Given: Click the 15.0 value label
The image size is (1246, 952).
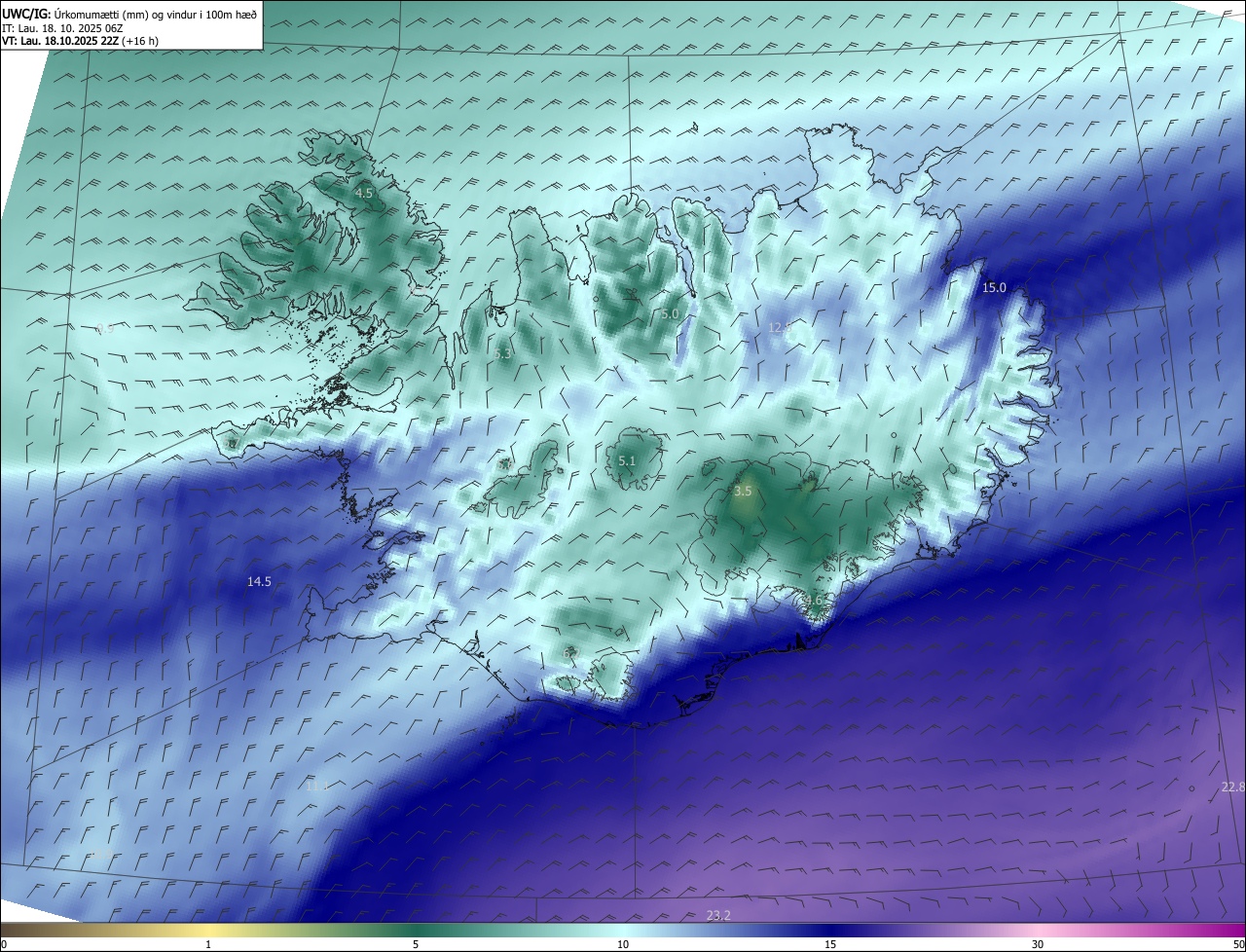Looking at the screenshot, I should tap(994, 287).
